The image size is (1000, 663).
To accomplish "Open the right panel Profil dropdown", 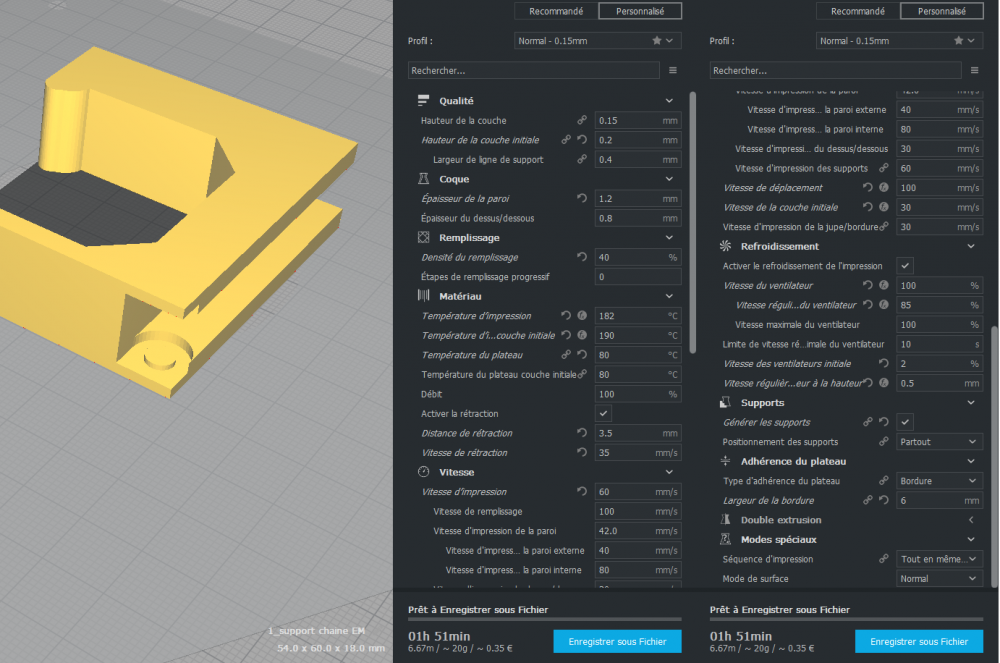I will click(899, 41).
